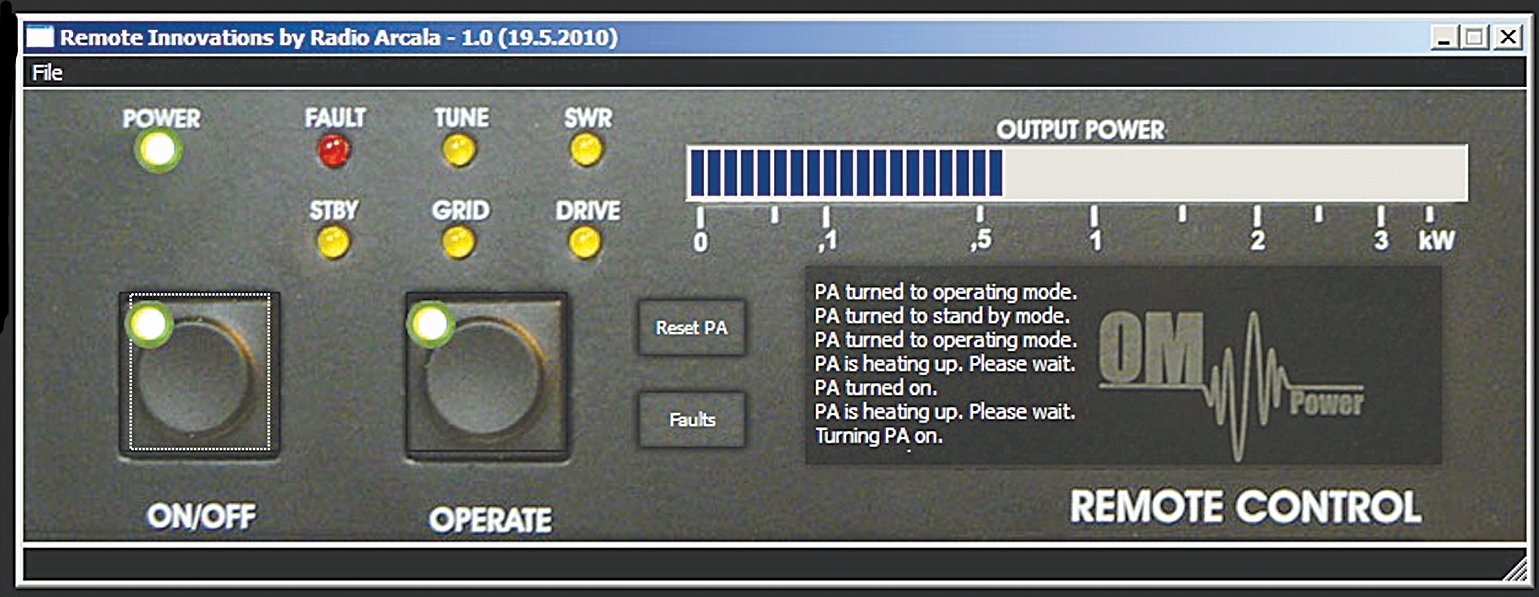Click the OUTPUT POWER bar meter

1077,172
